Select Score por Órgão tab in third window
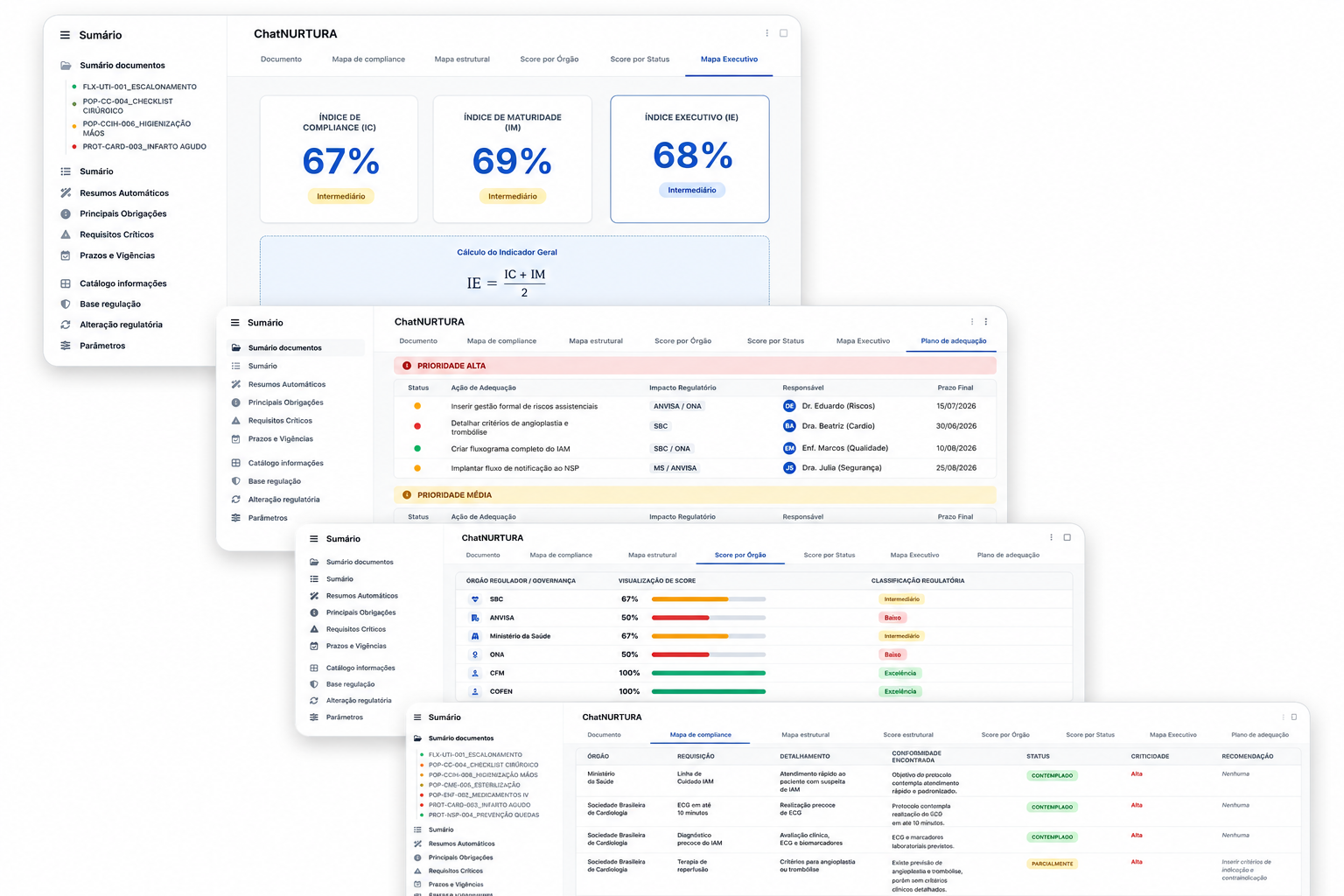This screenshot has height=896, width=1344. [x=740, y=555]
